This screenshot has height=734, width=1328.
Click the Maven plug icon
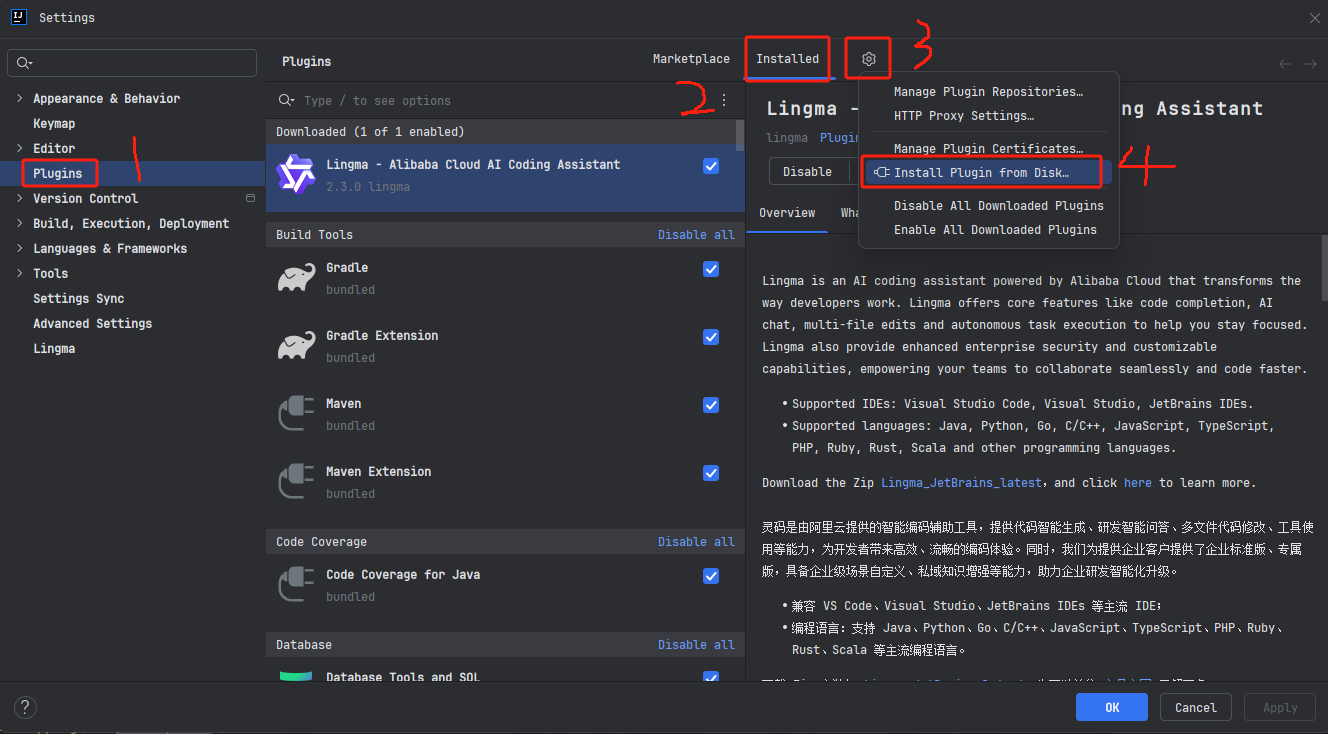click(x=296, y=414)
